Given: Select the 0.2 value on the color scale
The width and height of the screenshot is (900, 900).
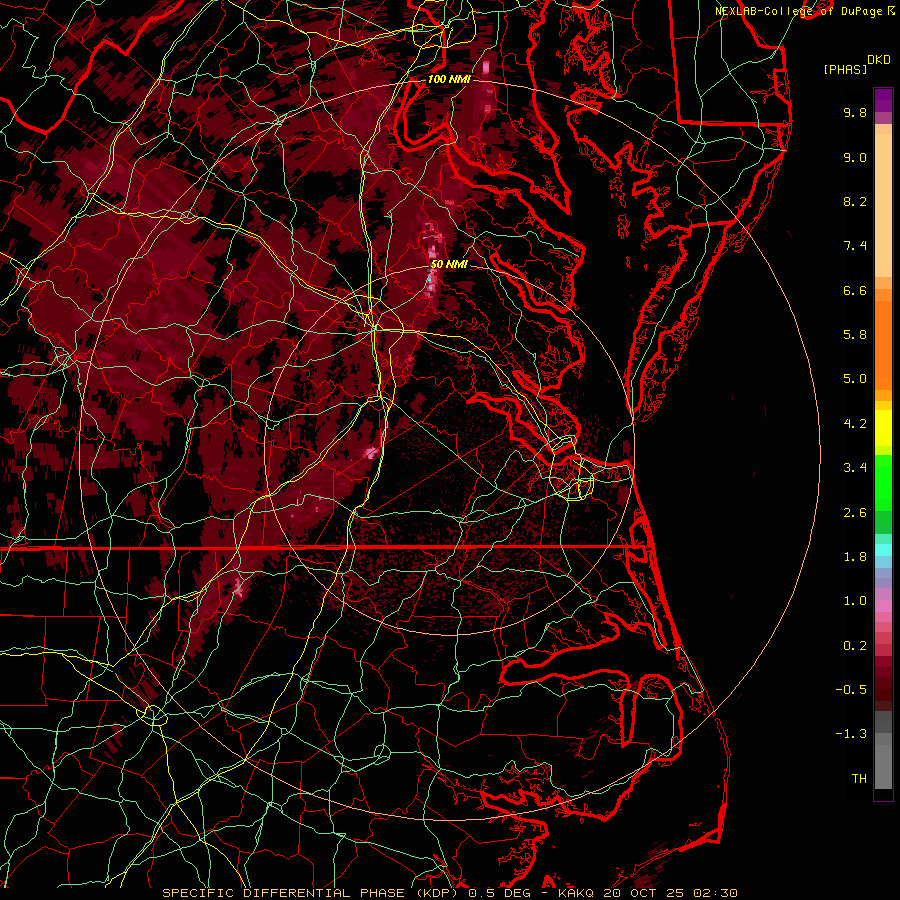Looking at the screenshot, I should pyautogui.click(x=855, y=646).
